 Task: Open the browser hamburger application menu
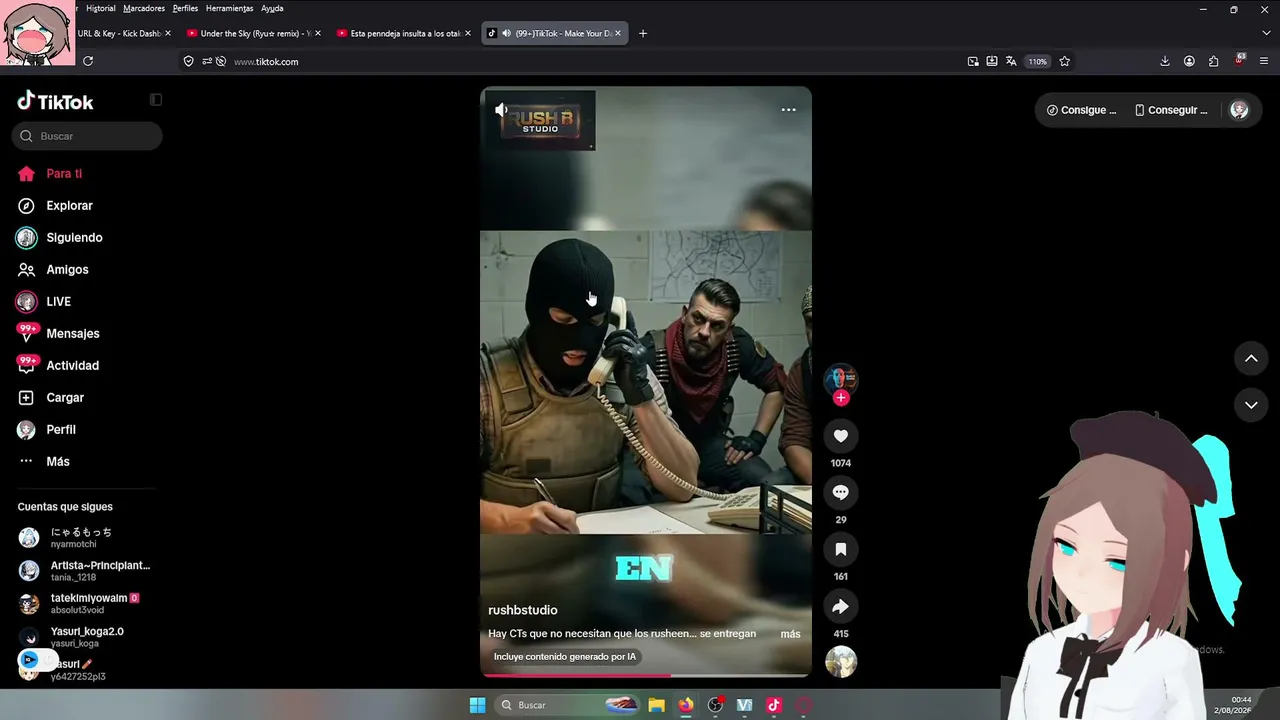pos(1264,61)
